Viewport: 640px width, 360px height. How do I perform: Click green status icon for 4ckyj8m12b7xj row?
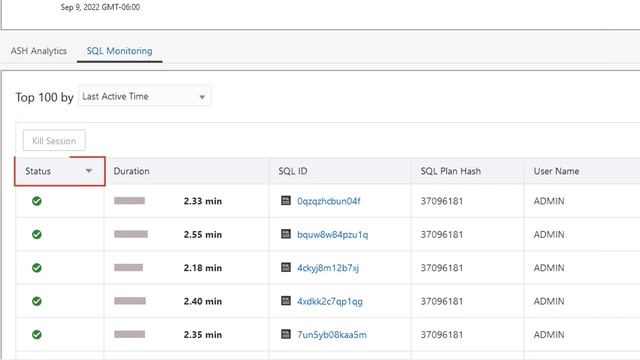(x=37, y=268)
